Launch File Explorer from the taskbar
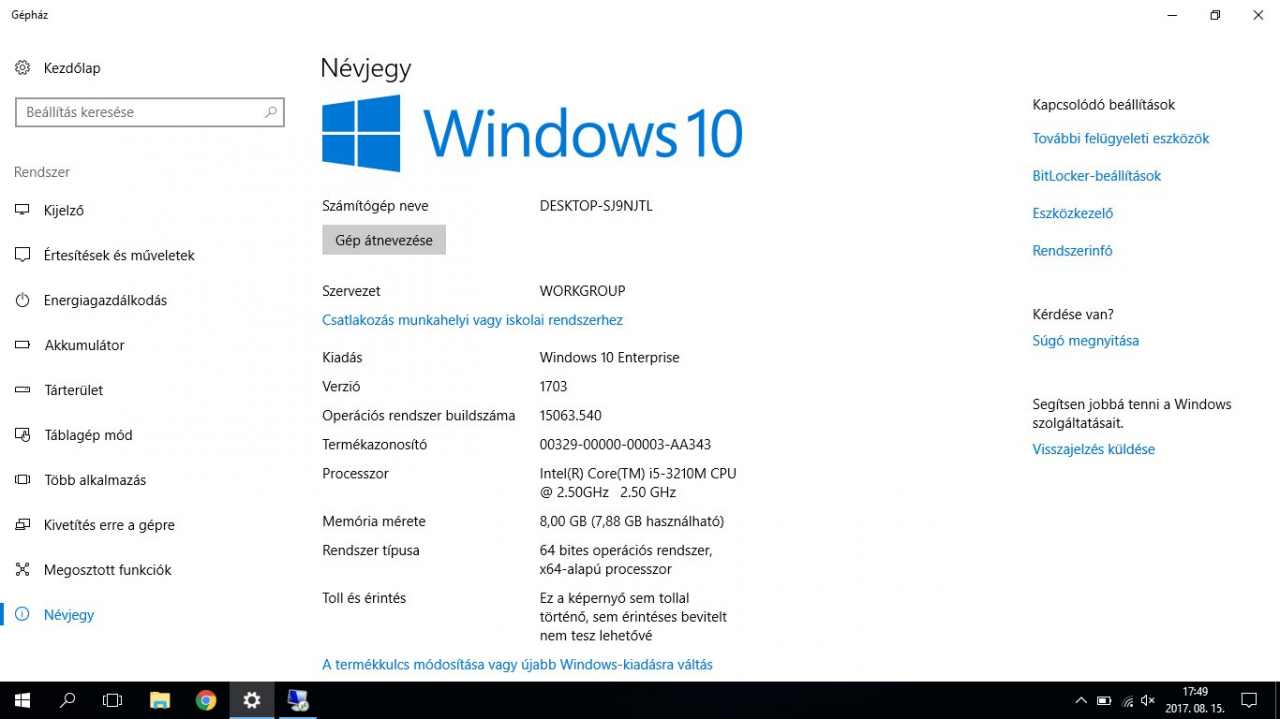 [x=159, y=700]
